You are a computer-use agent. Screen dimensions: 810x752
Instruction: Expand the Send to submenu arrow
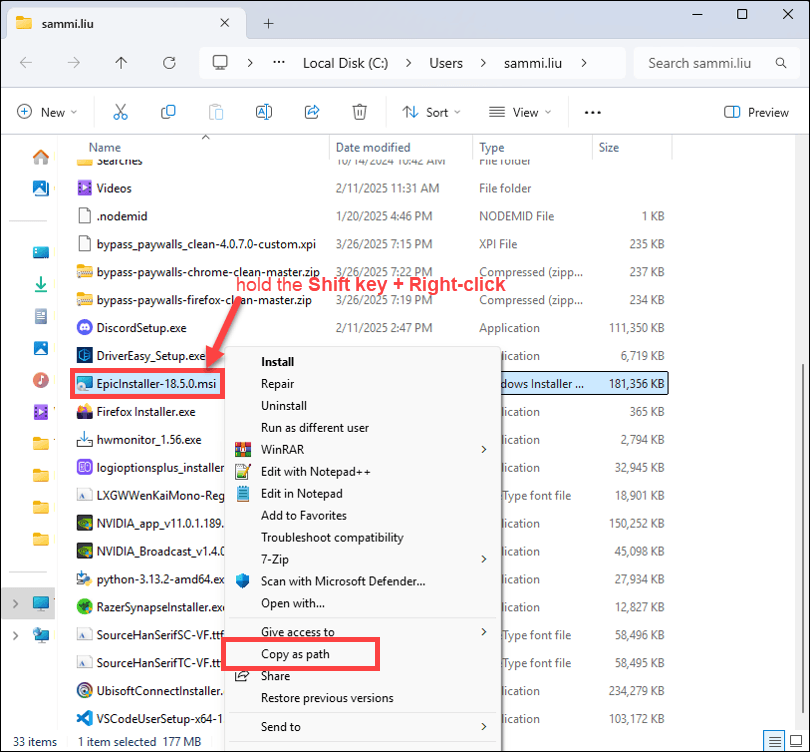pyautogui.click(x=484, y=726)
